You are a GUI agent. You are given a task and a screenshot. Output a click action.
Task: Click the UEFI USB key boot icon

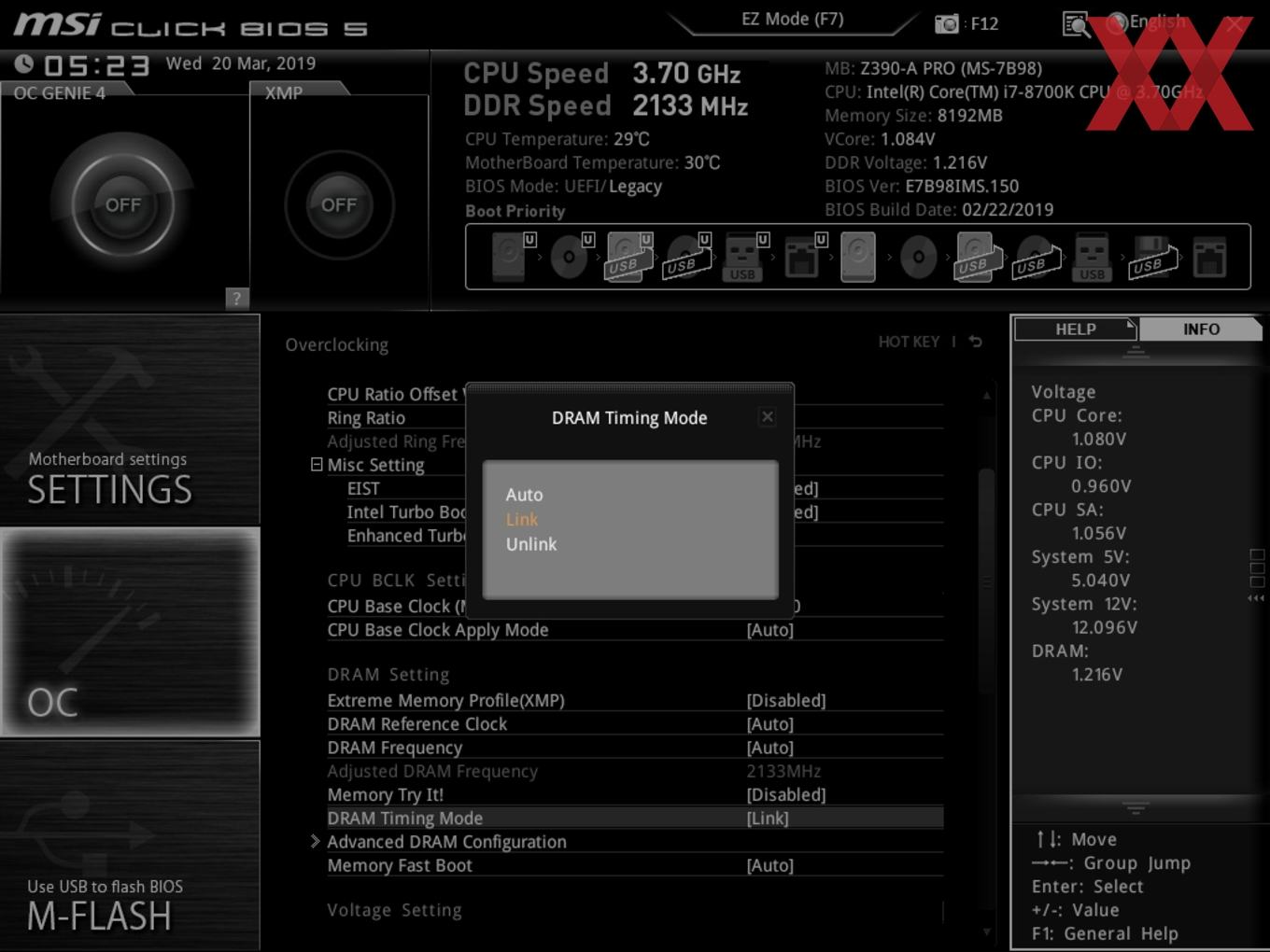(x=744, y=257)
